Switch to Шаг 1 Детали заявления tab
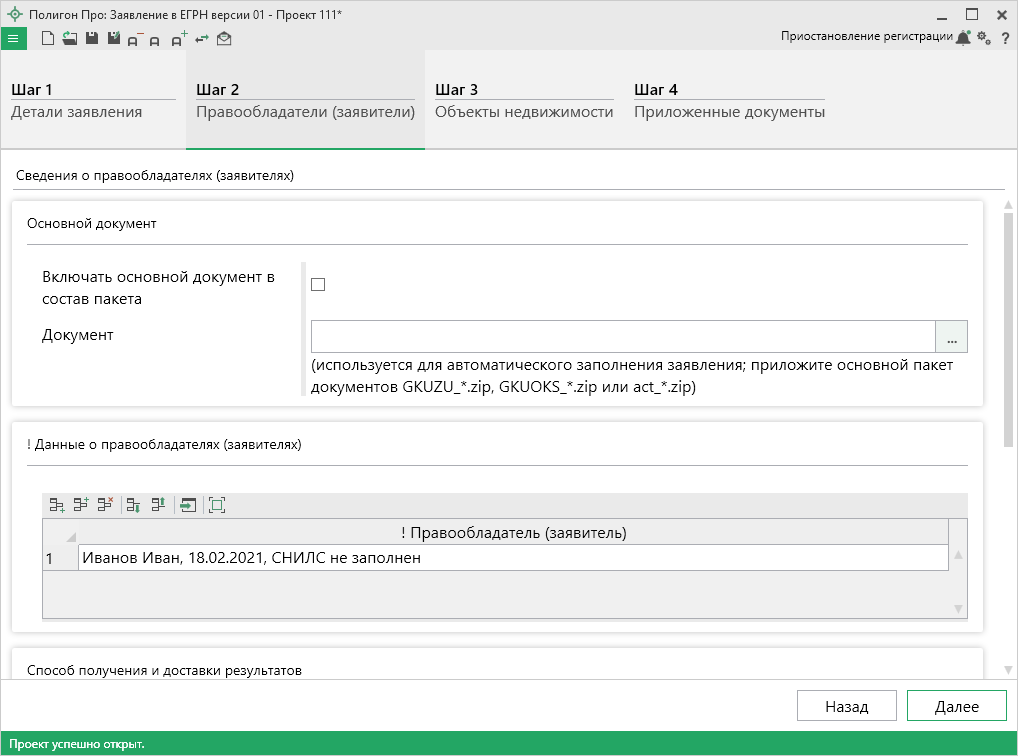This screenshot has height=756, width=1018. (93, 101)
